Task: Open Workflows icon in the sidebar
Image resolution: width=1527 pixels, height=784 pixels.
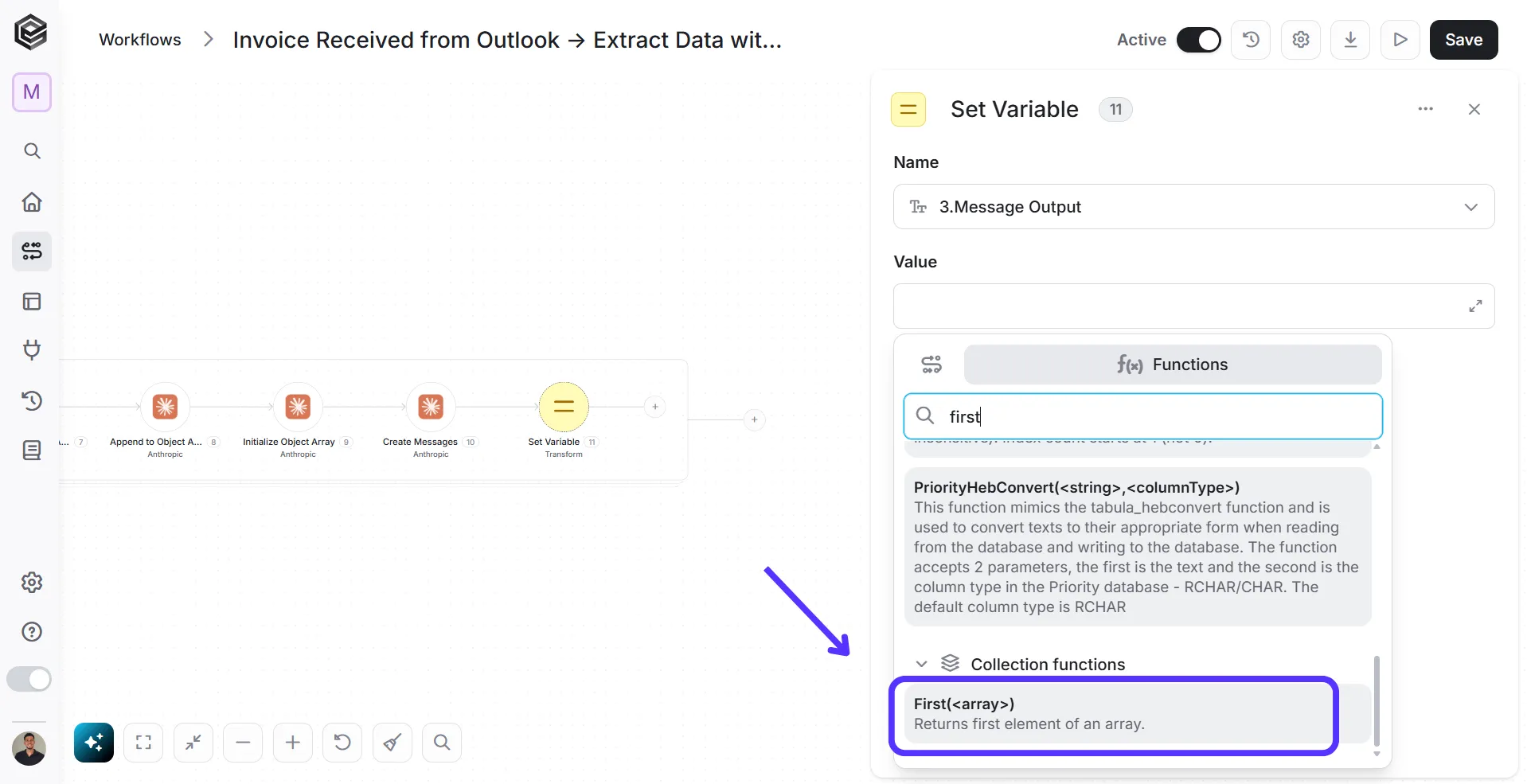Action: point(32,252)
